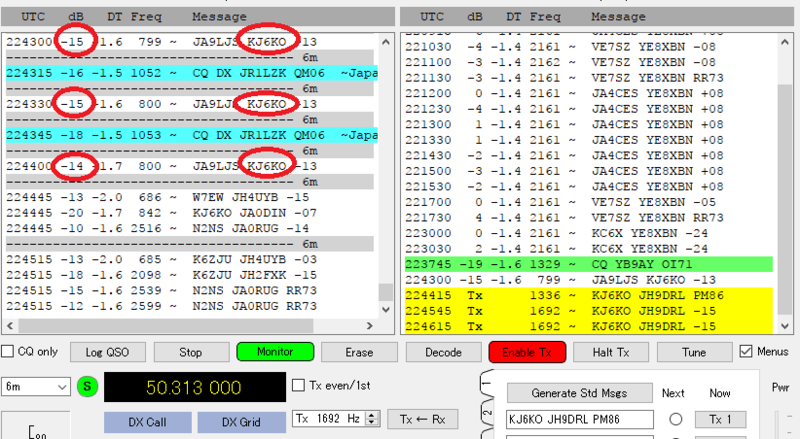Select the 224315 CQ DX JR1LZK row

pyautogui.click(x=192, y=73)
